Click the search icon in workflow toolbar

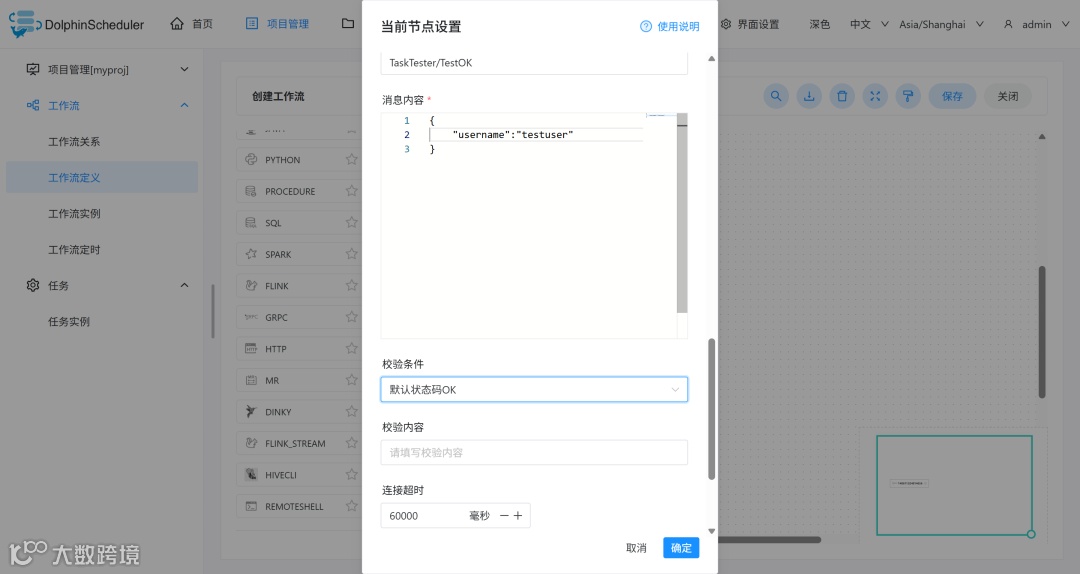[776, 96]
